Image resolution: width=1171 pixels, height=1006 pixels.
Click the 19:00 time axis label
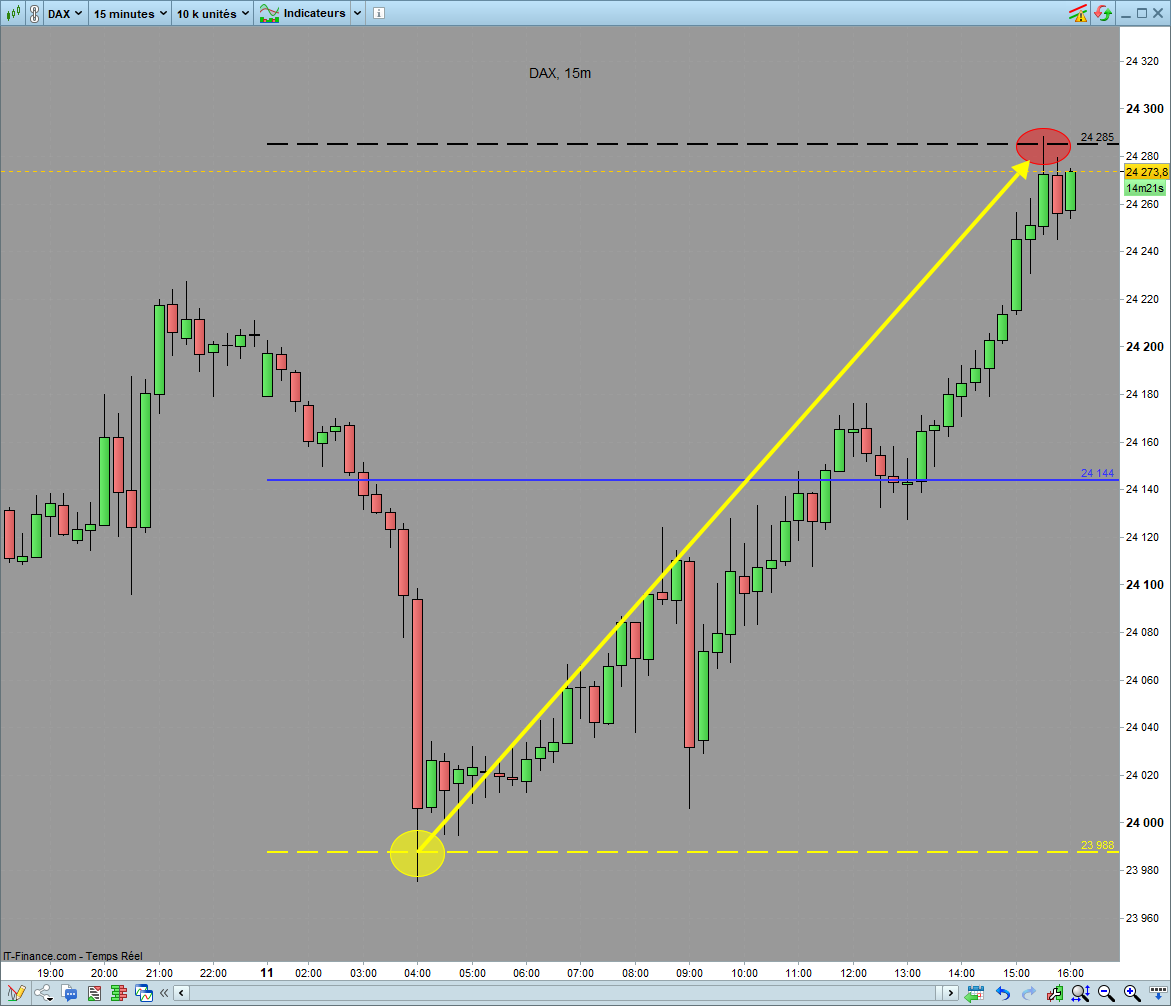[x=50, y=973]
